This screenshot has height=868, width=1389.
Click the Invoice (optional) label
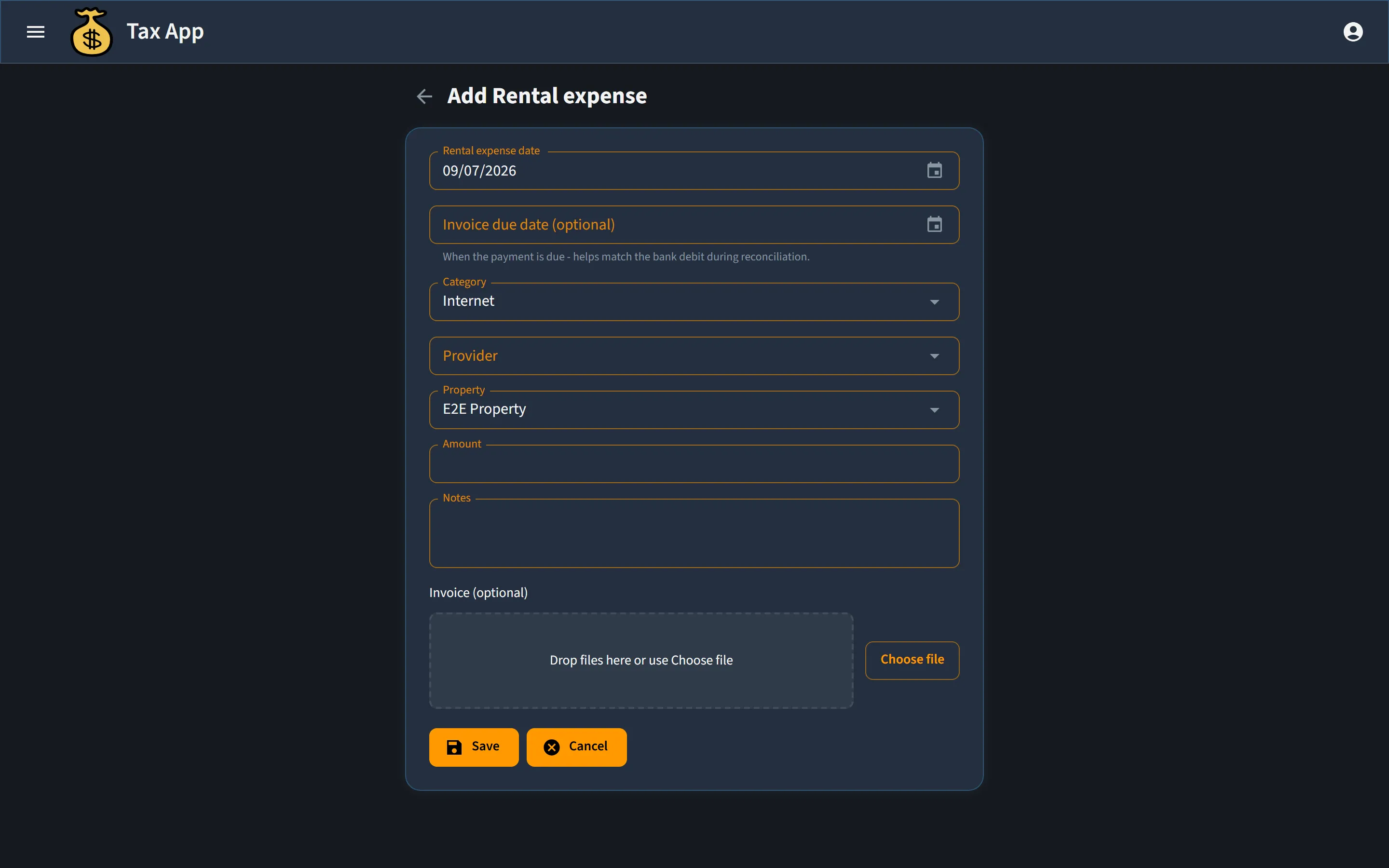pyautogui.click(x=478, y=593)
